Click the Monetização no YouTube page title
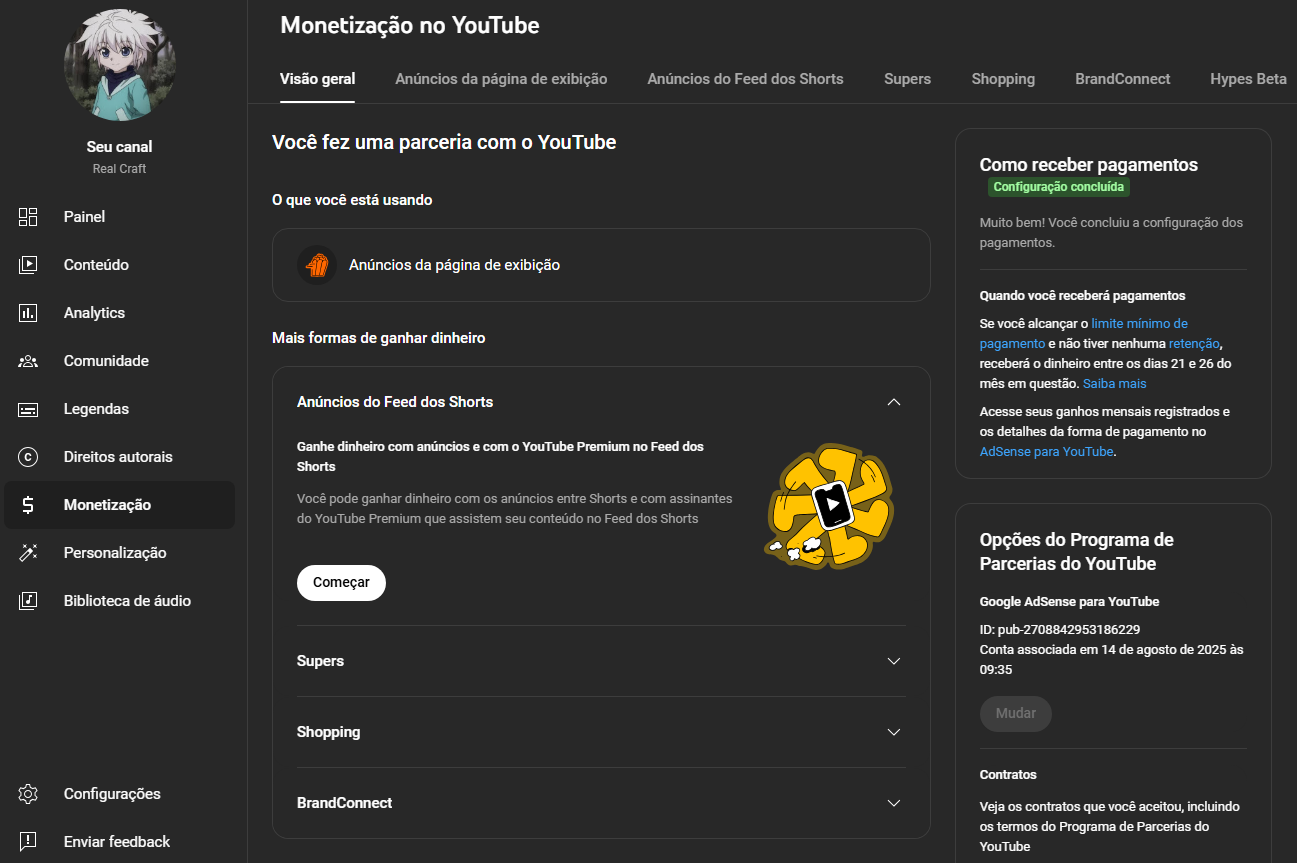This screenshot has height=863, width=1297. [410, 26]
